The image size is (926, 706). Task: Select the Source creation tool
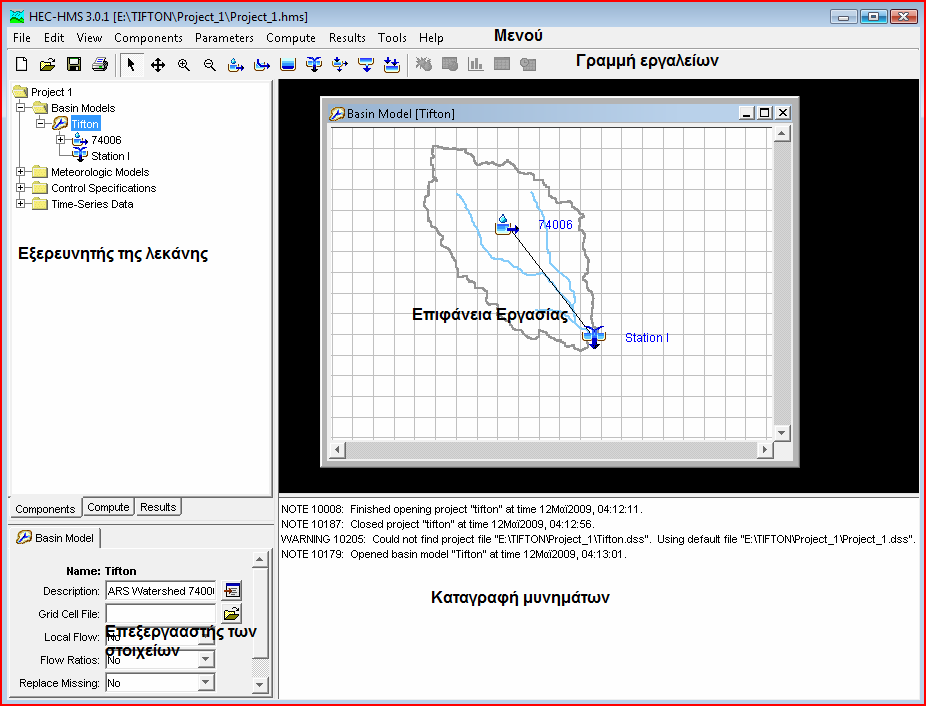[x=366, y=64]
